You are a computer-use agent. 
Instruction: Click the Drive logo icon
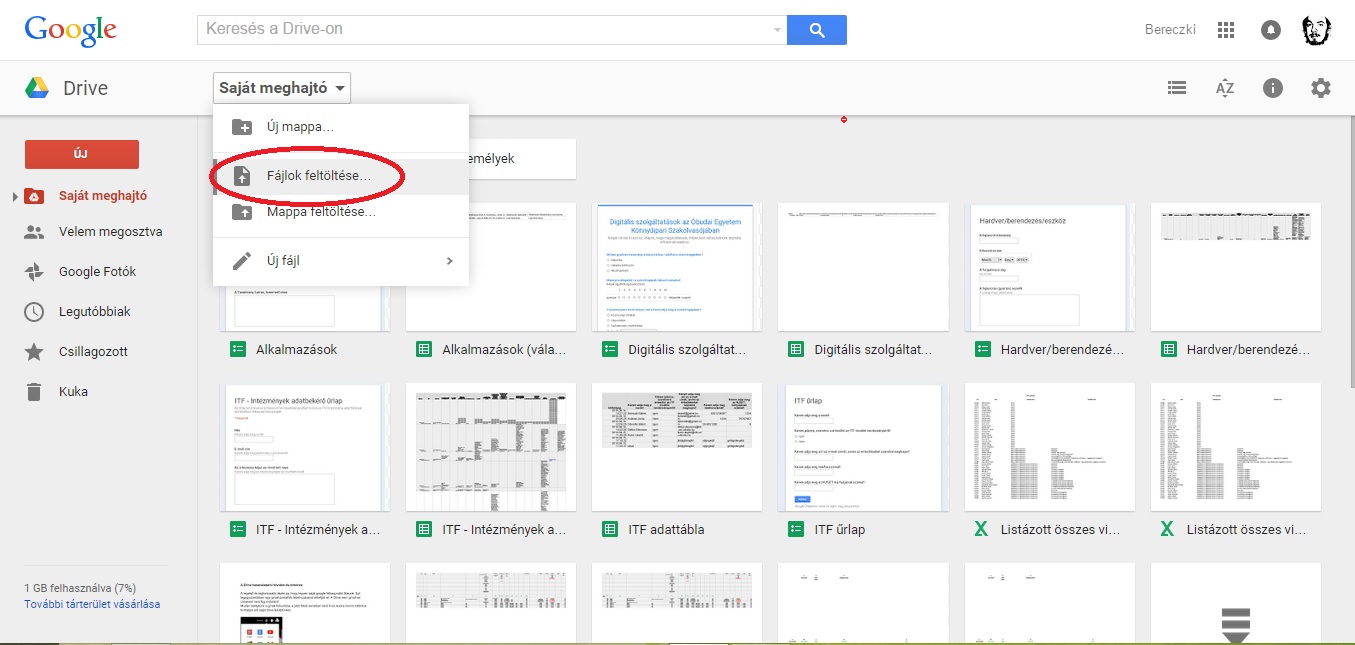pyautogui.click(x=37, y=88)
